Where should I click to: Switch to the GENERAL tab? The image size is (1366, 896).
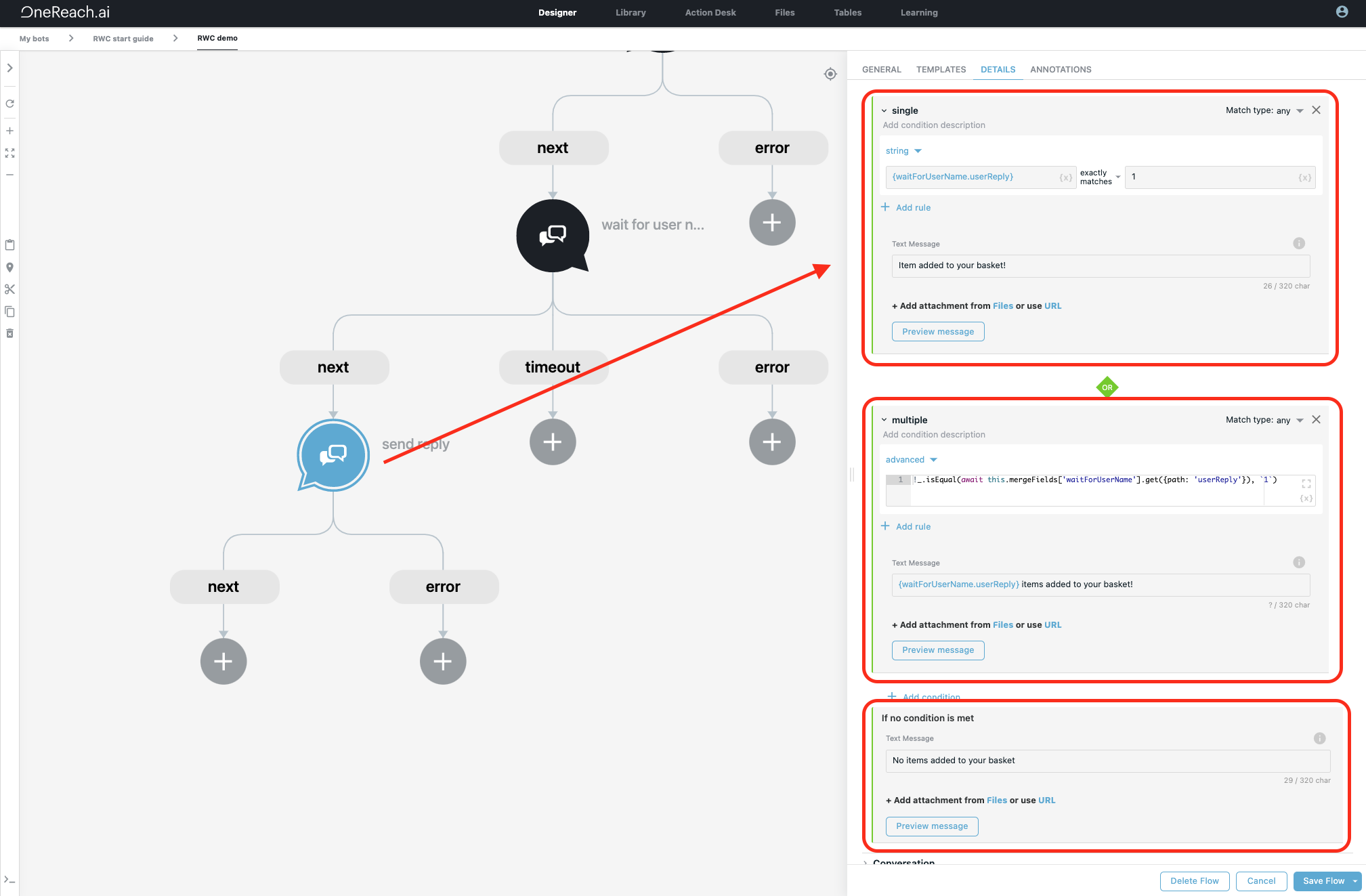tap(881, 70)
